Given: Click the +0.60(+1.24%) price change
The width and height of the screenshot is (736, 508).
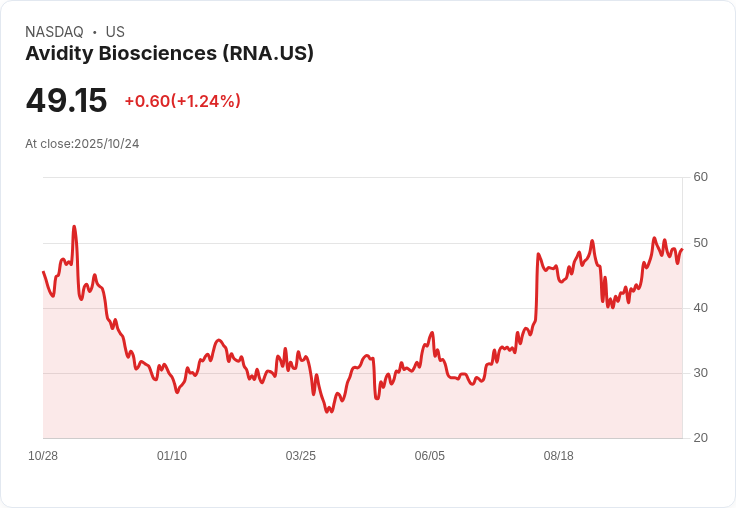Looking at the screenshot, I should [x=183, y=101].
